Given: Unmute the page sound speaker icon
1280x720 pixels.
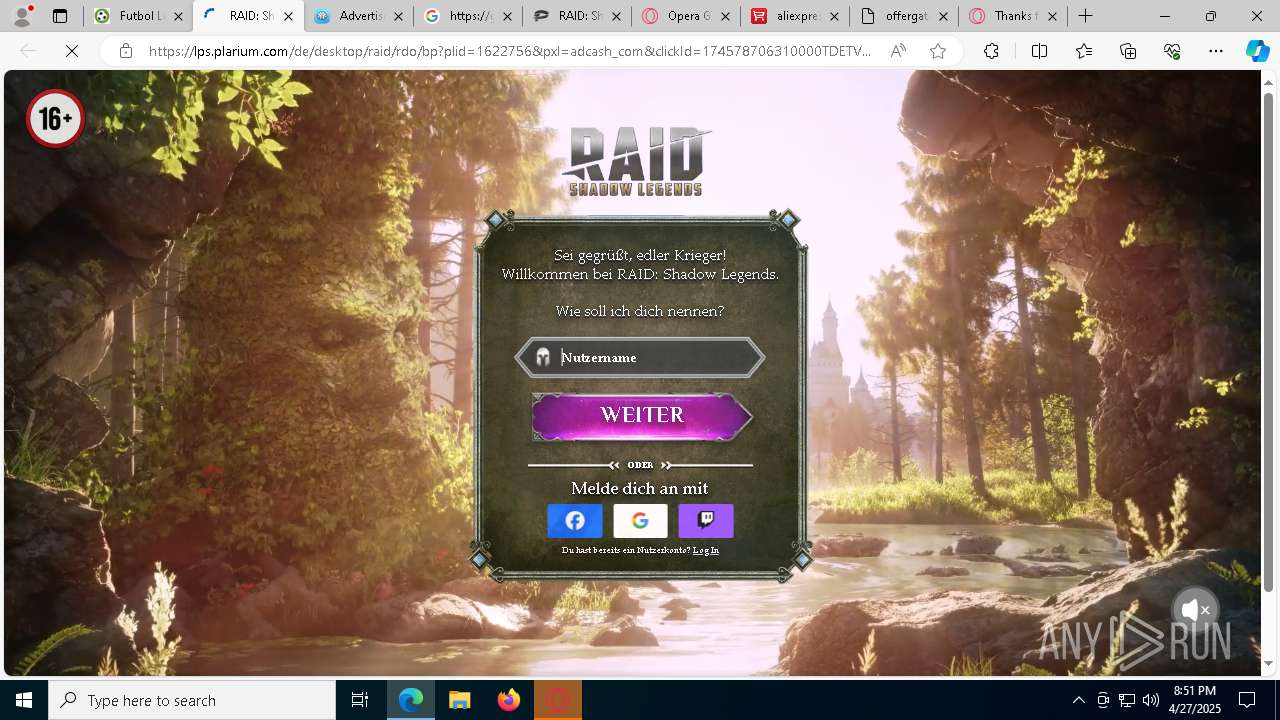Looking at the screenshot, I should [x=1195, y=609].
